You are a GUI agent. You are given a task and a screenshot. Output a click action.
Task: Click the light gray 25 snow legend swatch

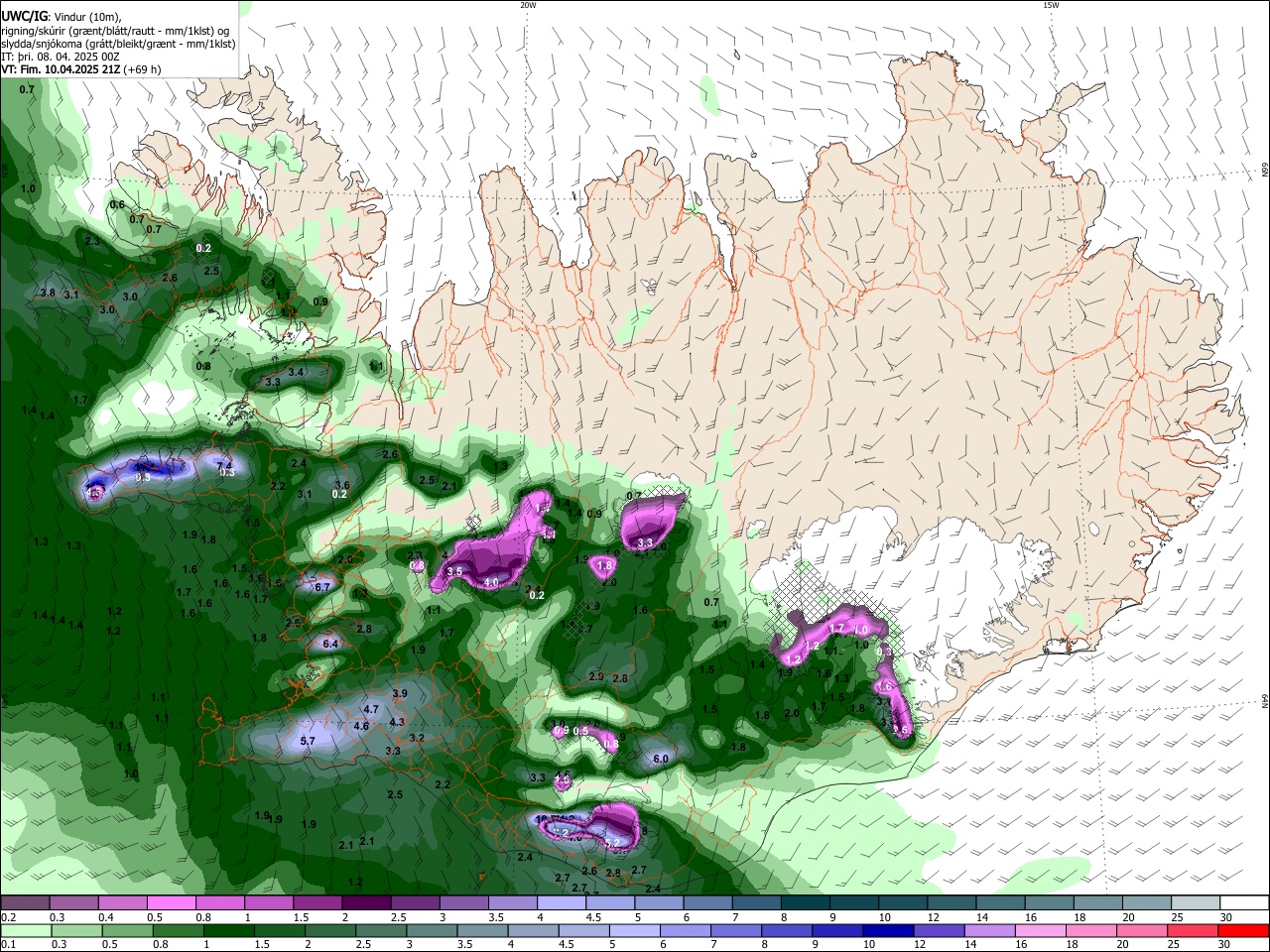point(1196,902)
